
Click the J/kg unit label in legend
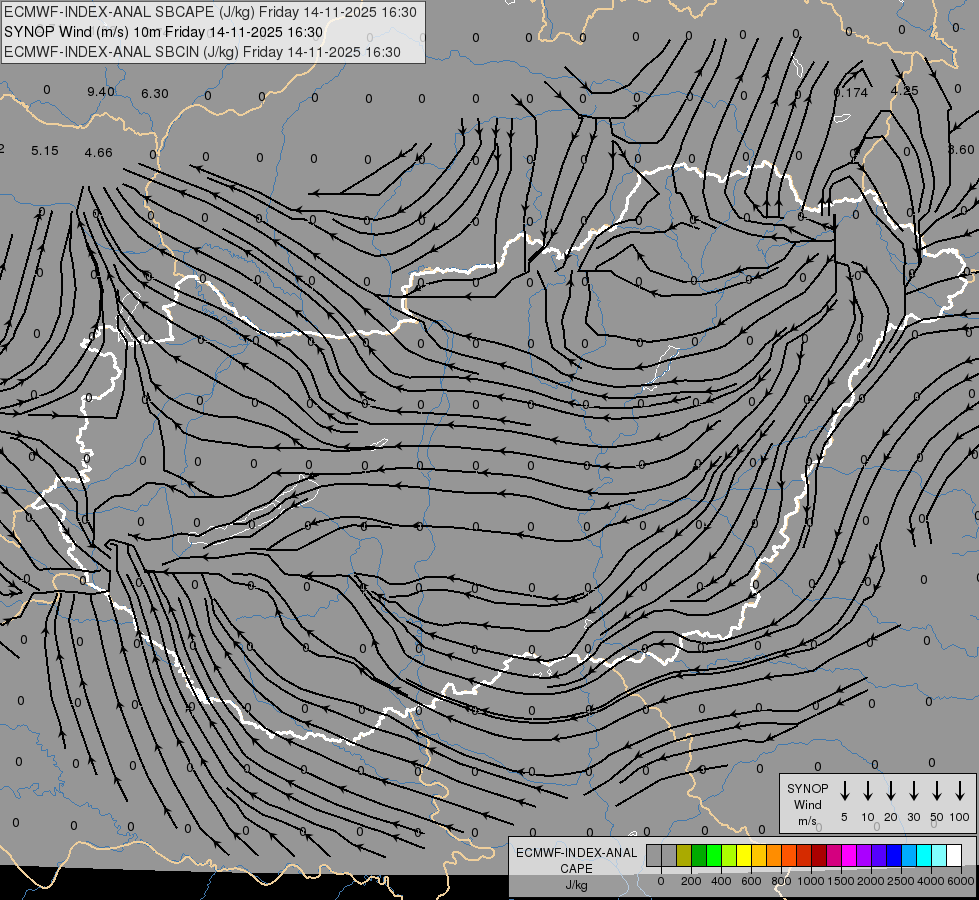[576, 885]
